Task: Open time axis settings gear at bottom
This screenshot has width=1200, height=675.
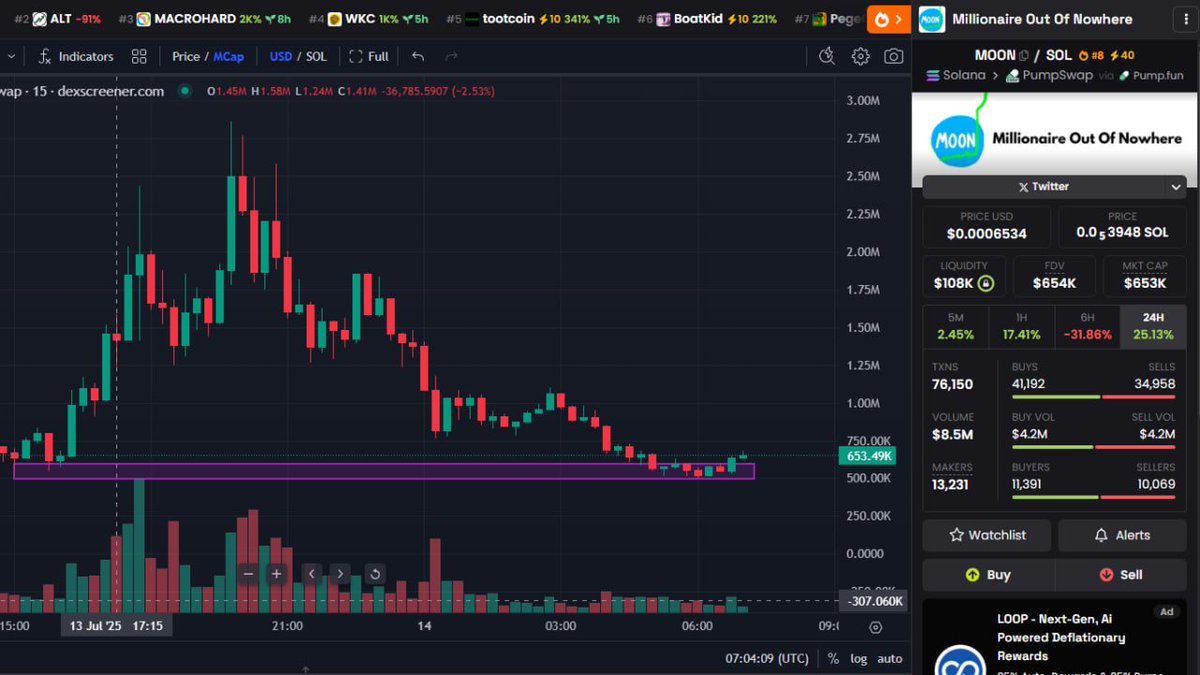Action: tap(875, 627)
